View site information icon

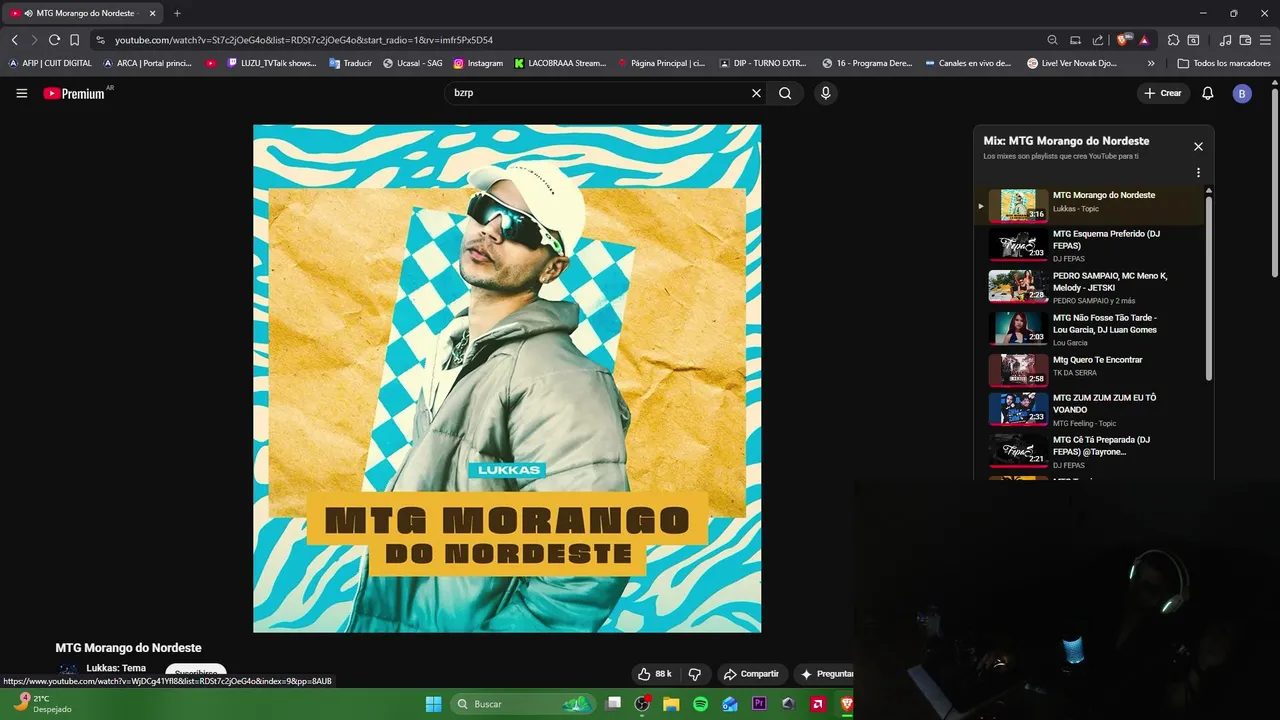pyautogui.click(x=100, y=40)
